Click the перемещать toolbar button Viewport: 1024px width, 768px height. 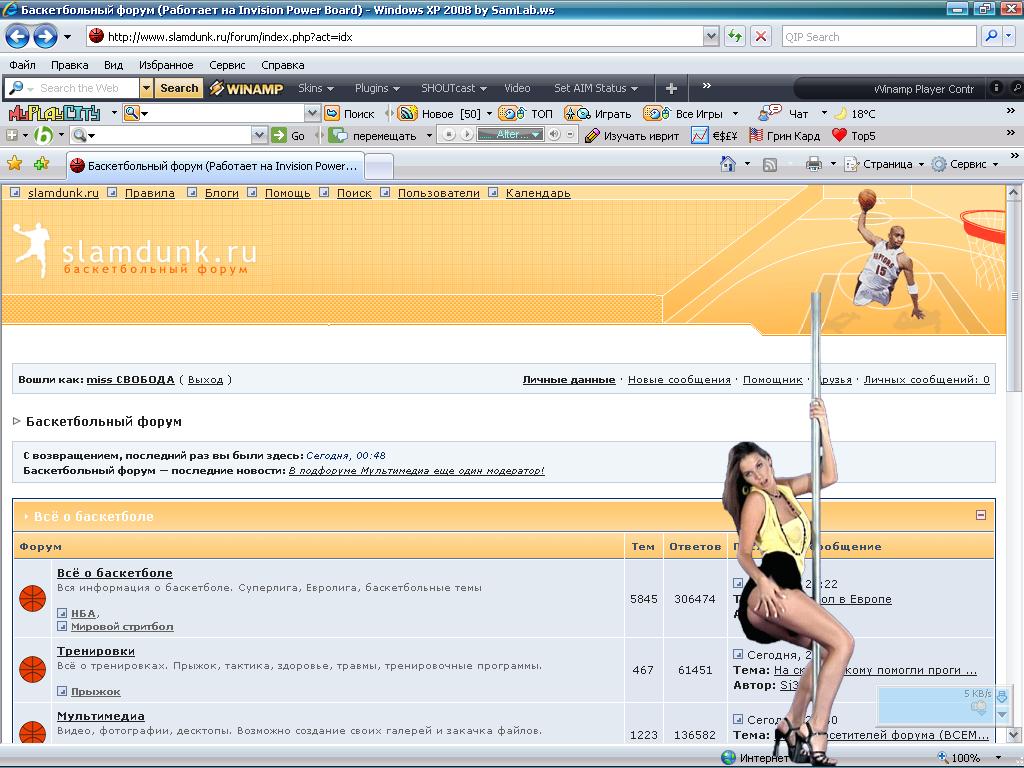[x=374, y=136]
